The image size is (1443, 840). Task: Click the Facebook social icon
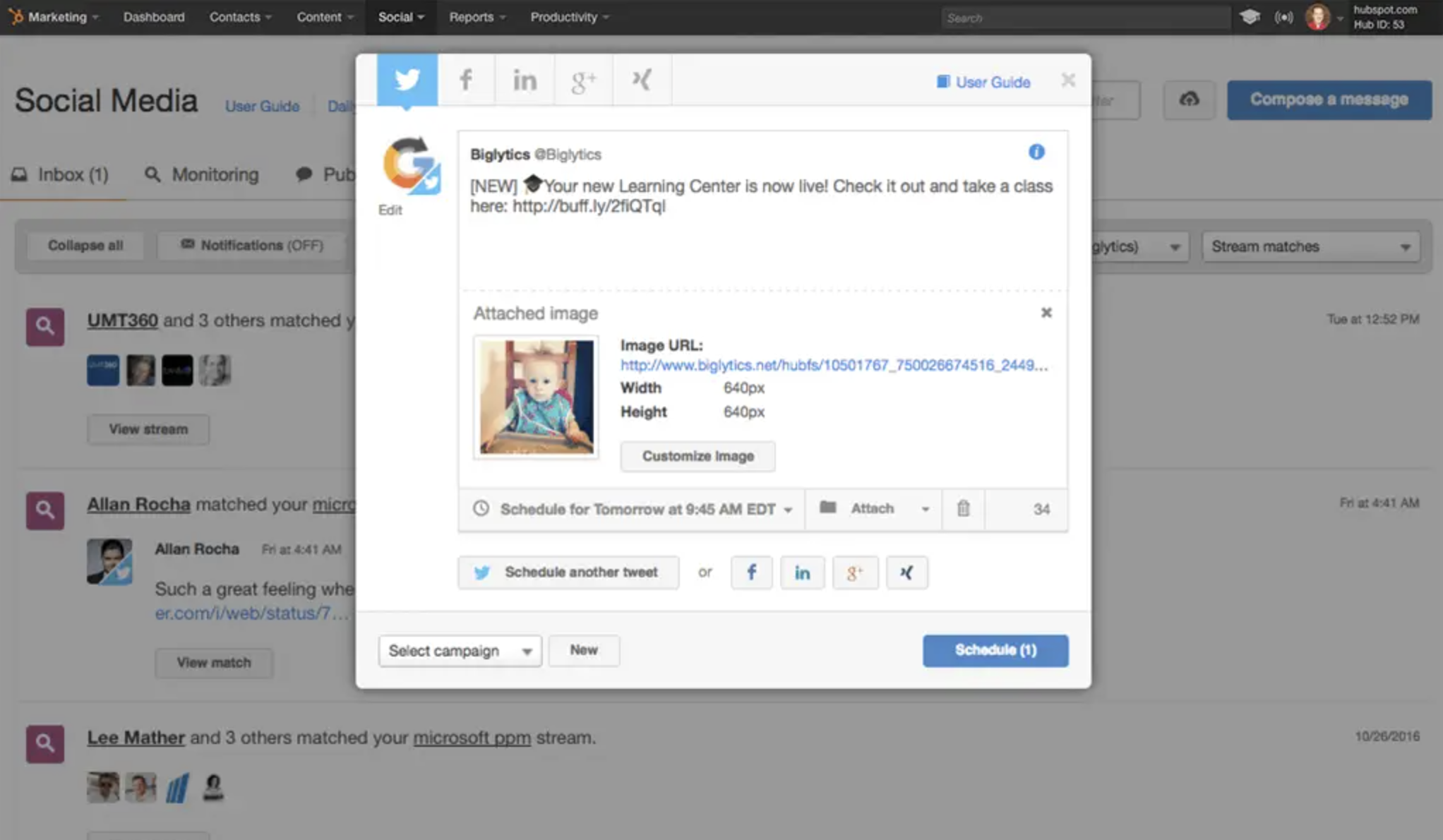tap(466, 80)
